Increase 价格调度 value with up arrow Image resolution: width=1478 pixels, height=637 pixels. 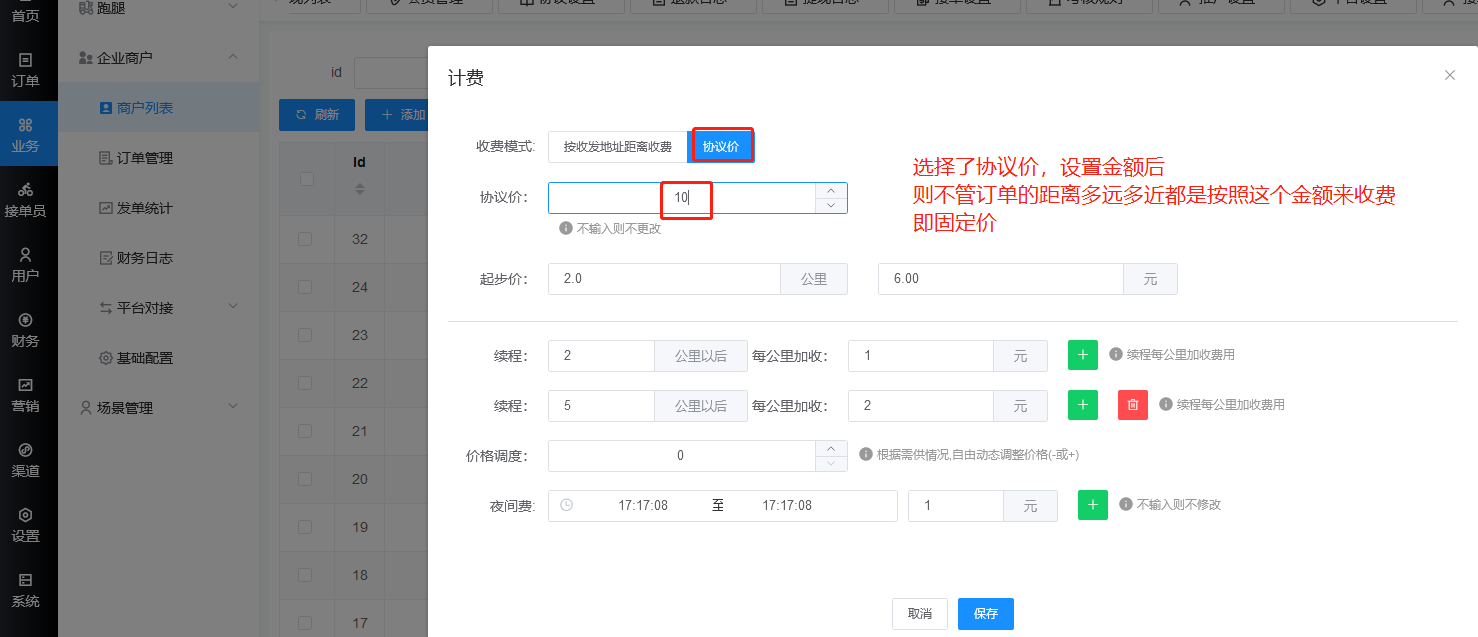(x=831, y=448)
